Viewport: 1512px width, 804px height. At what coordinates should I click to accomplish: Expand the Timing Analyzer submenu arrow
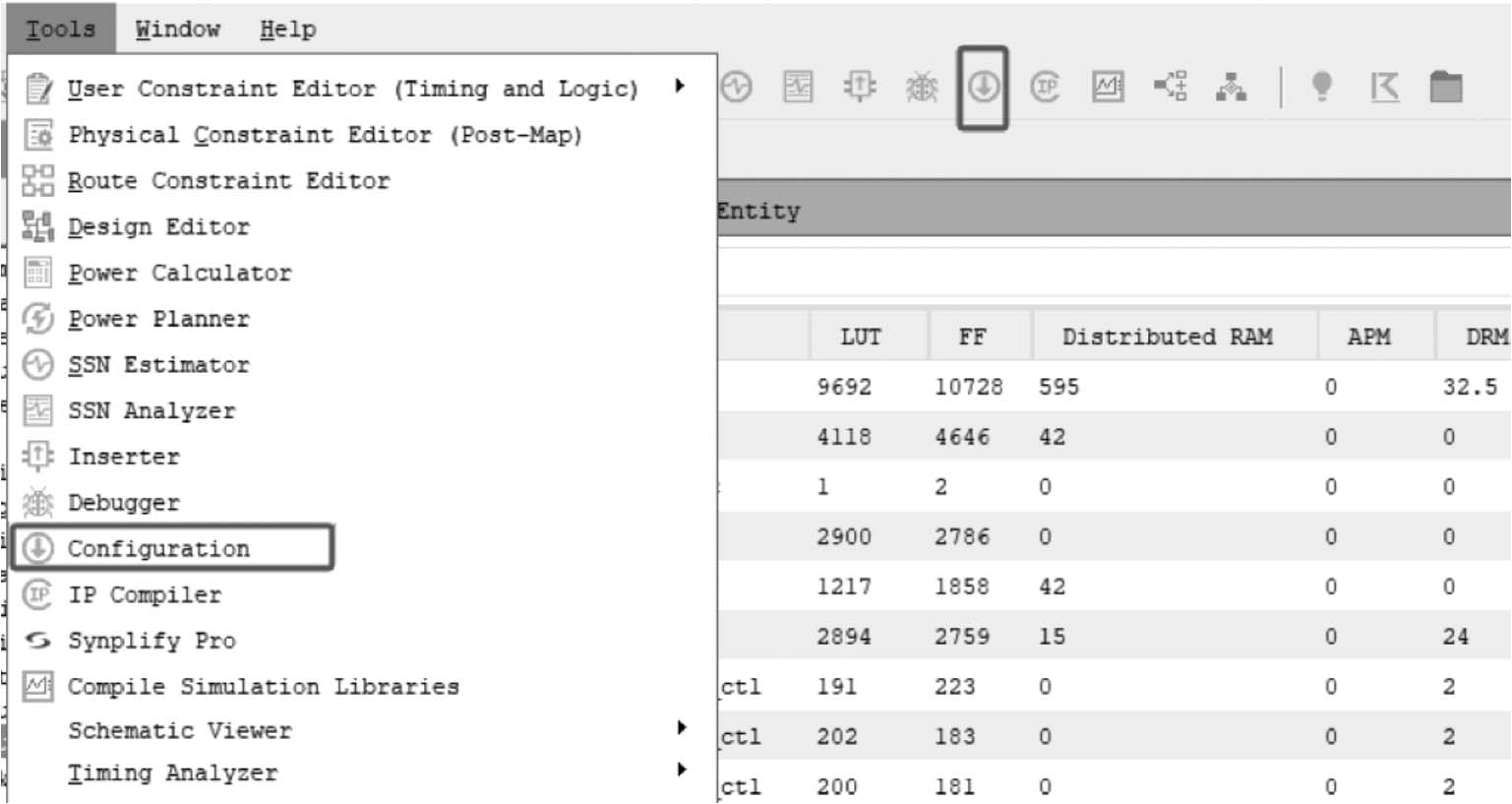point(682,770)
